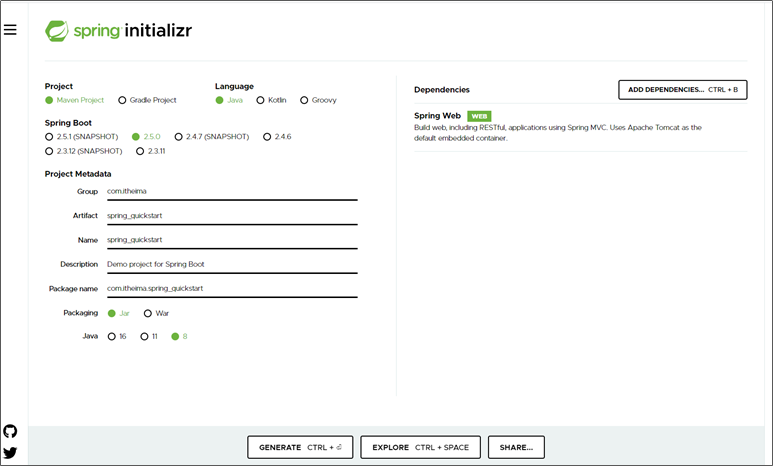Select the Gradle Project radio button

coord(122,100)
